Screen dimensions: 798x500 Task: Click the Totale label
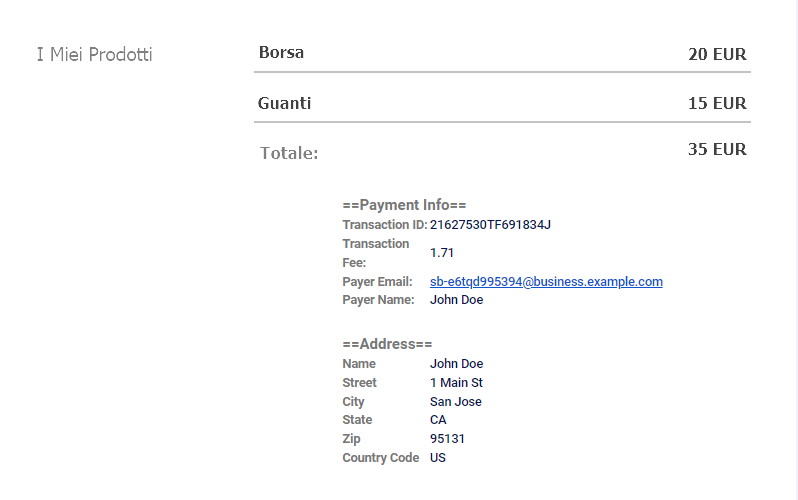click(289, 153)
